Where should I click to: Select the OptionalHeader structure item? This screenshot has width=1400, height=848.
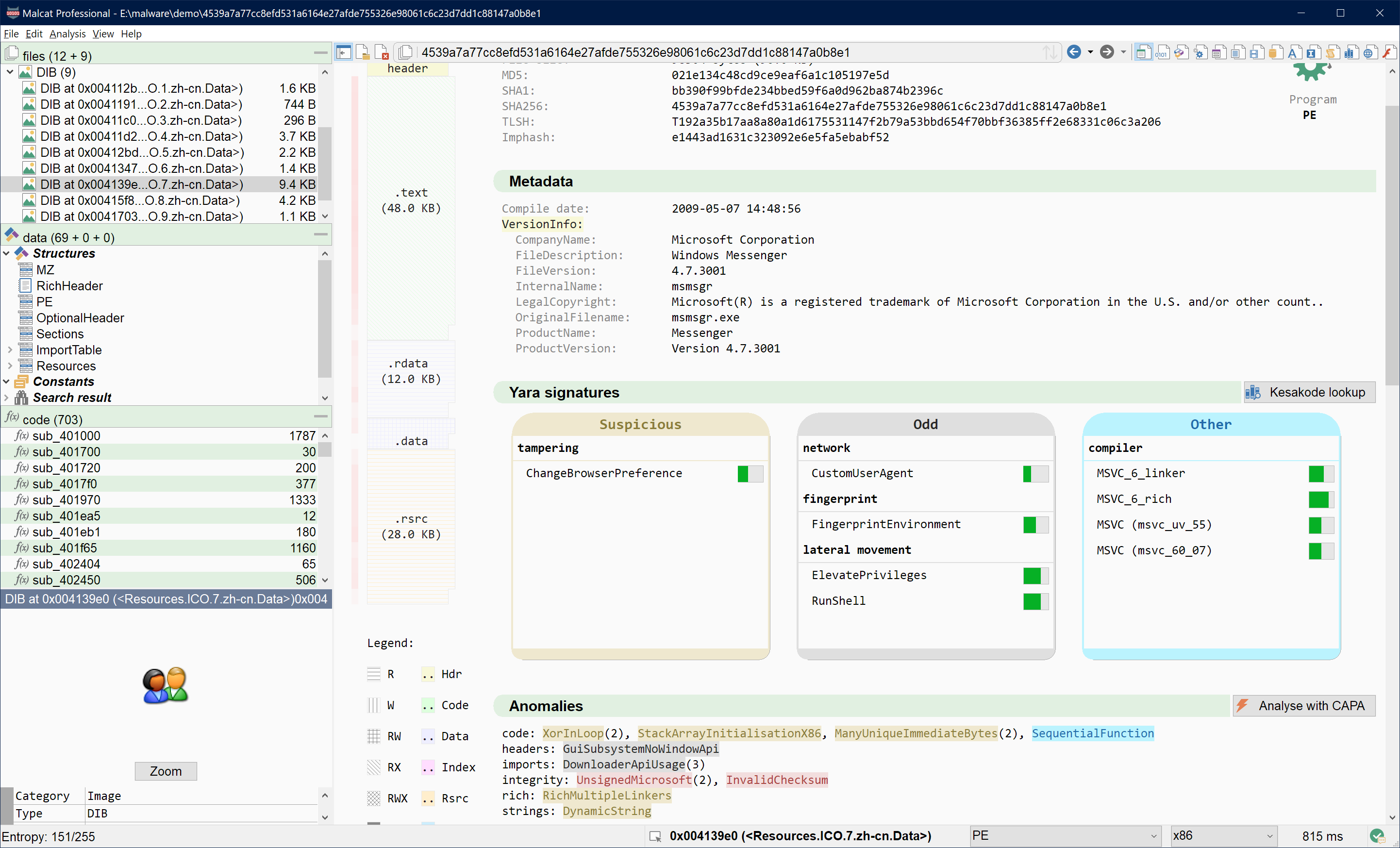click(80, 318)
